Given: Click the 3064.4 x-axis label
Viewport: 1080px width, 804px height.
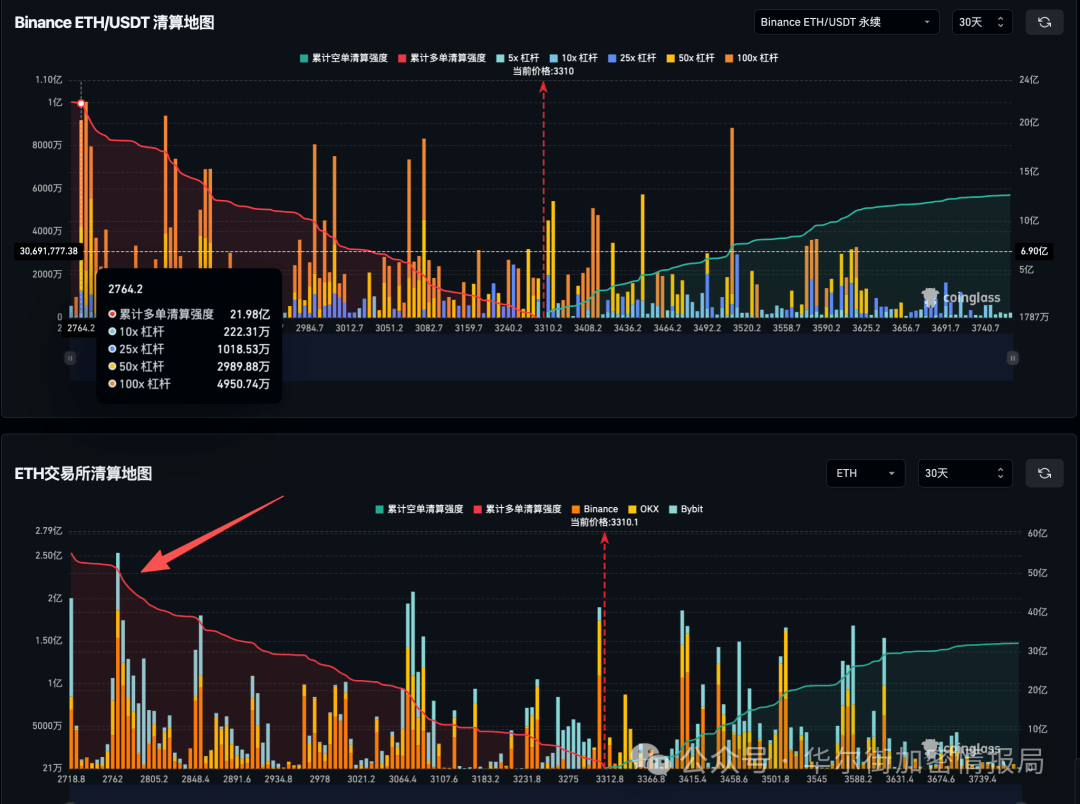Looking at the screenshot, I should pos(402,779).
